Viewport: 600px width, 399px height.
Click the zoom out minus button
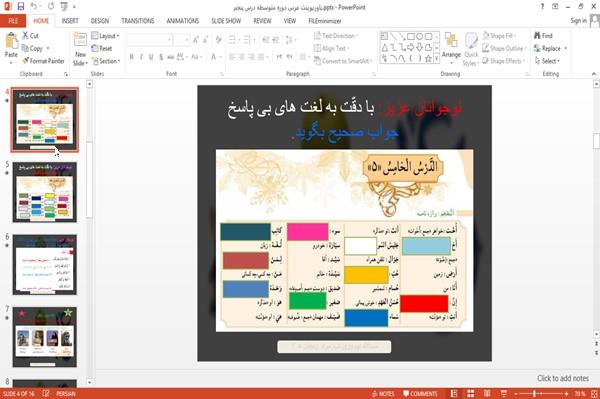click(516, 394)
